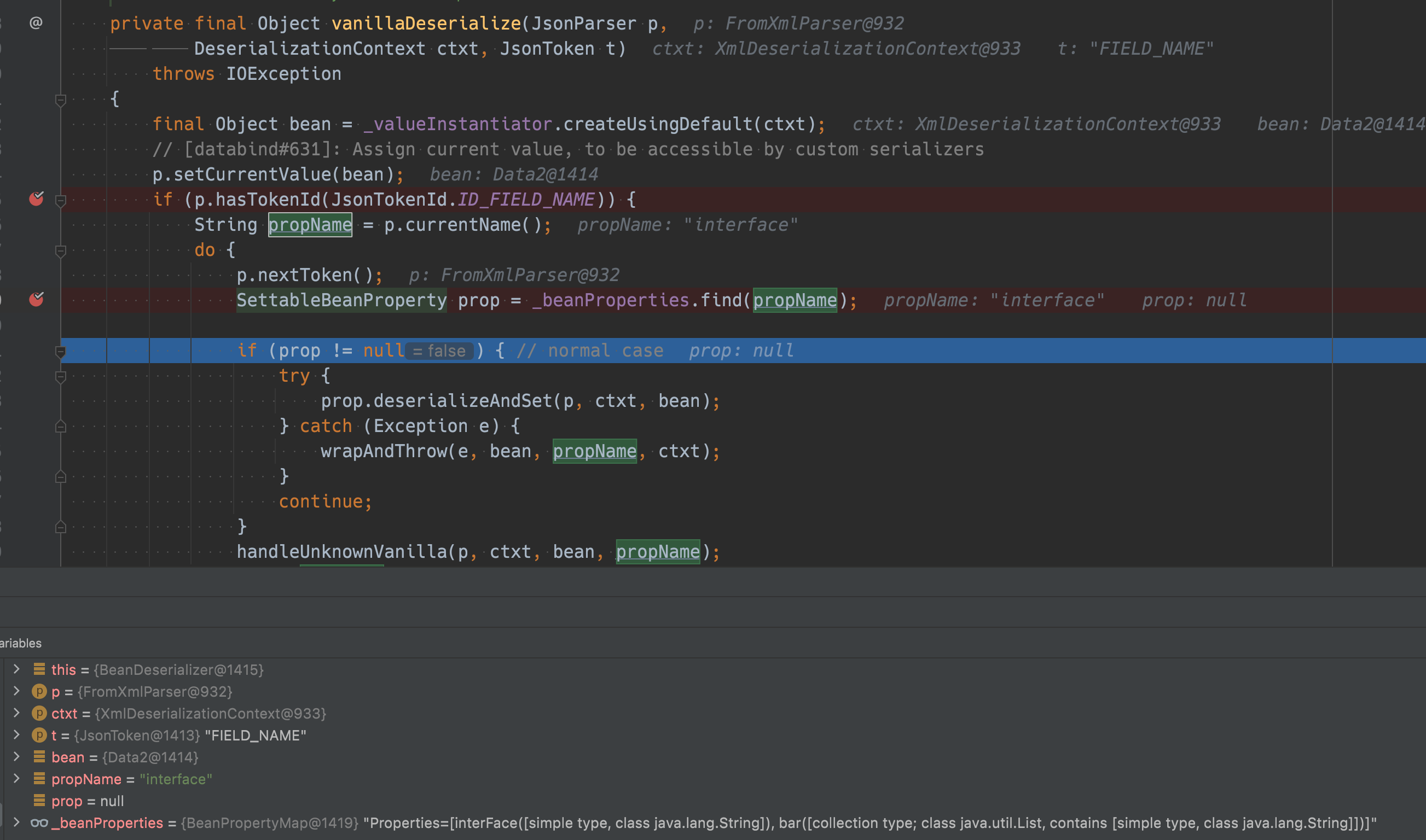Click the glasses watch icon for _beanProperties
1426x840 pixels.
pos(39,822)
